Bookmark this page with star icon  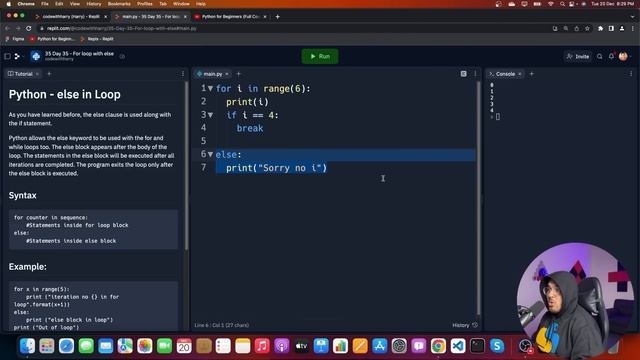coord(587,28)
